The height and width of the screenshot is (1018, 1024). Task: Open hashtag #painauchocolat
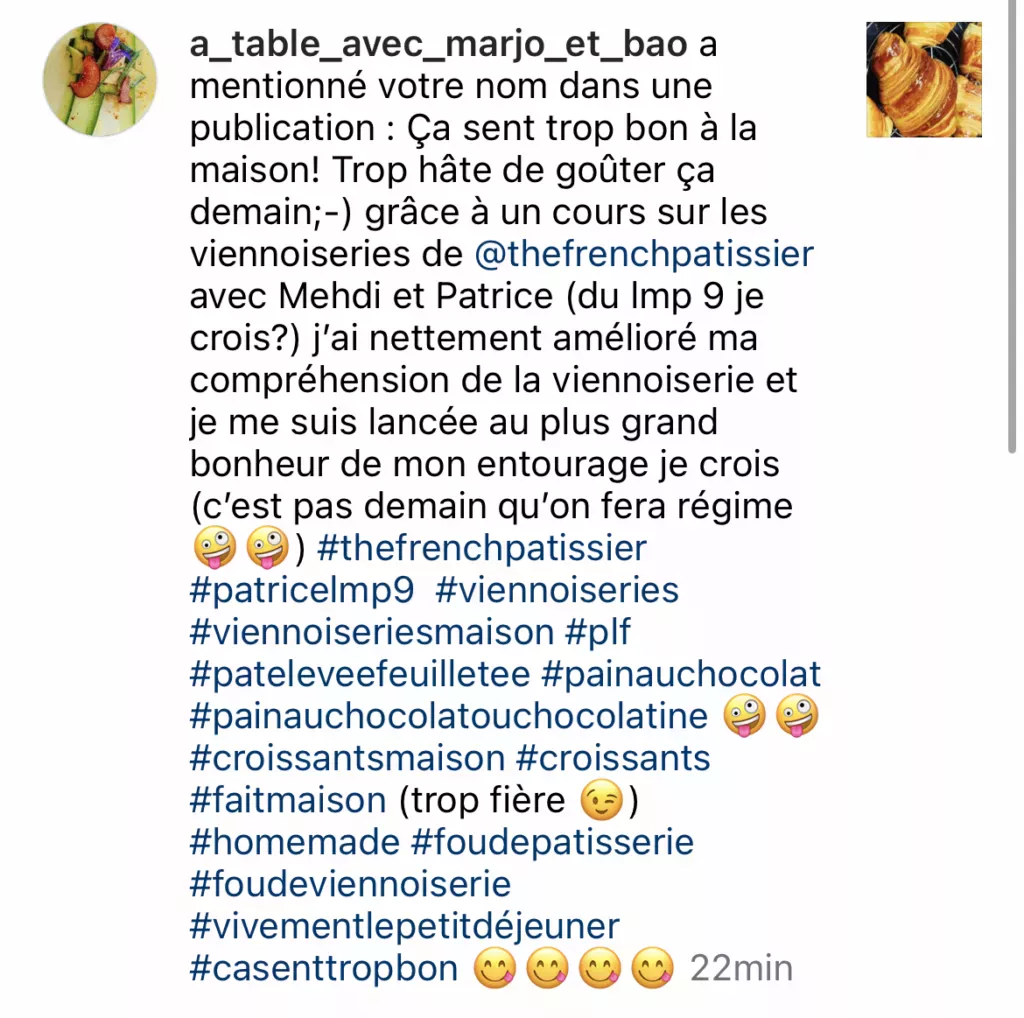[681, 674]
